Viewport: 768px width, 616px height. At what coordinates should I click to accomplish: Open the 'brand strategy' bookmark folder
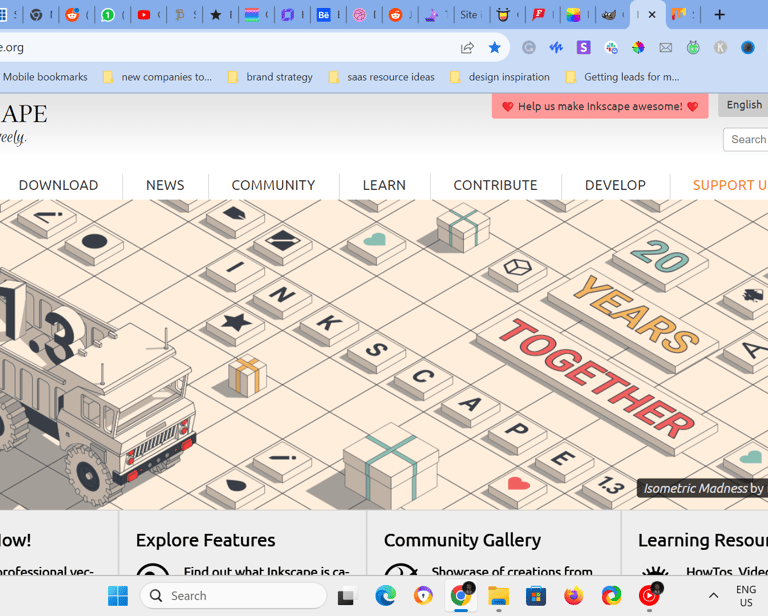click(x=270, y=77)
